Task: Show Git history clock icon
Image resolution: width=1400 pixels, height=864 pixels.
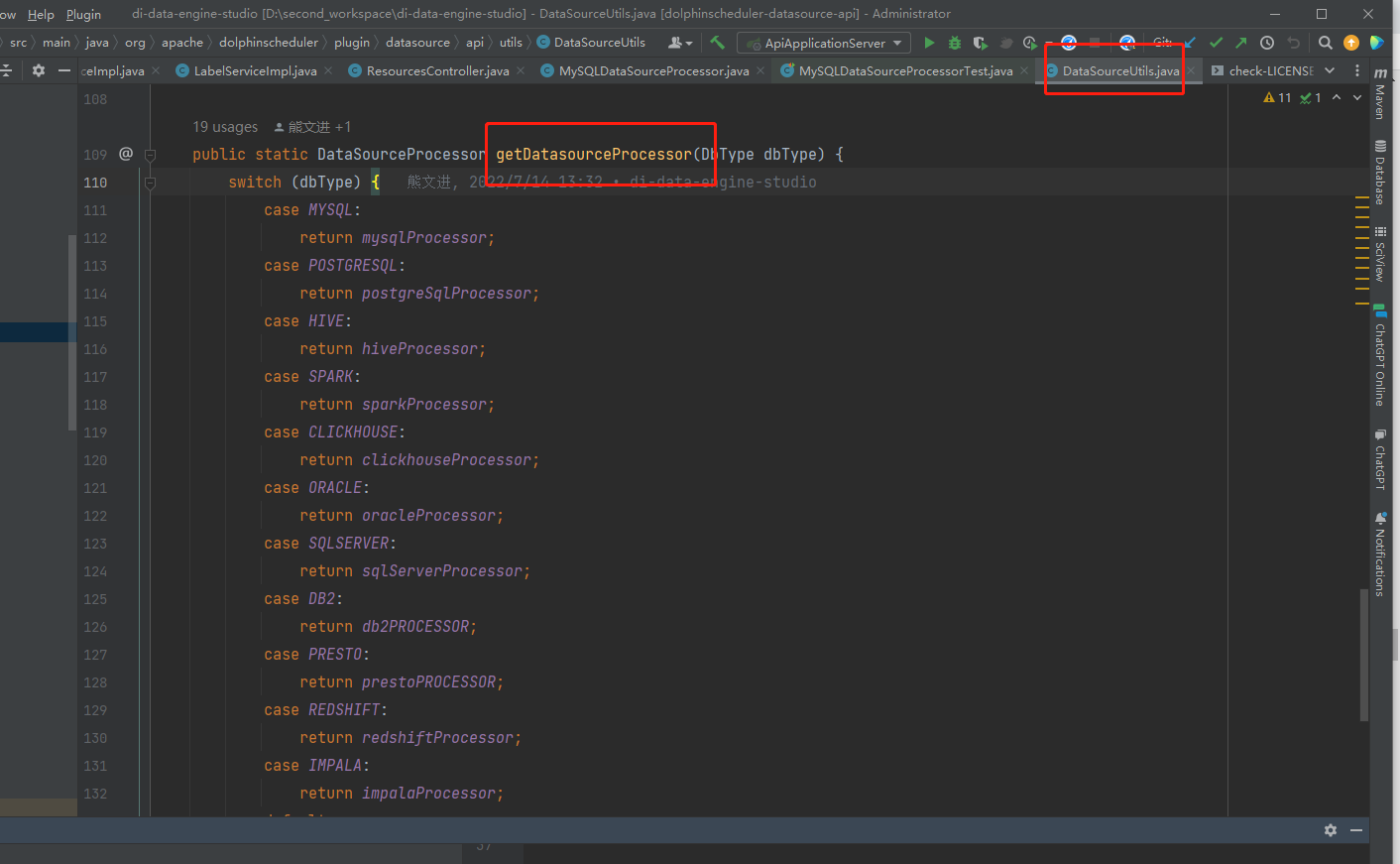Action: [x=1267, y=43]
